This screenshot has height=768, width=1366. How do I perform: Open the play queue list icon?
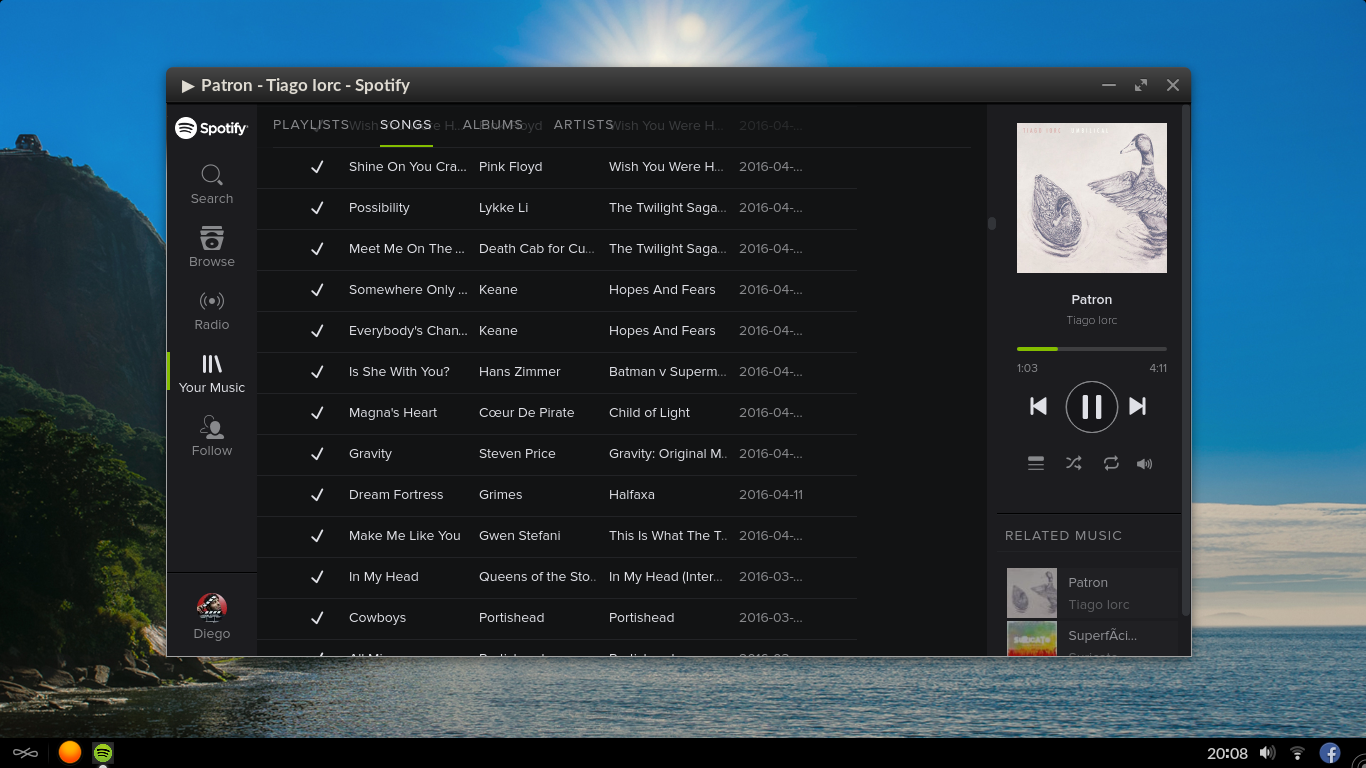[1036, 463]
